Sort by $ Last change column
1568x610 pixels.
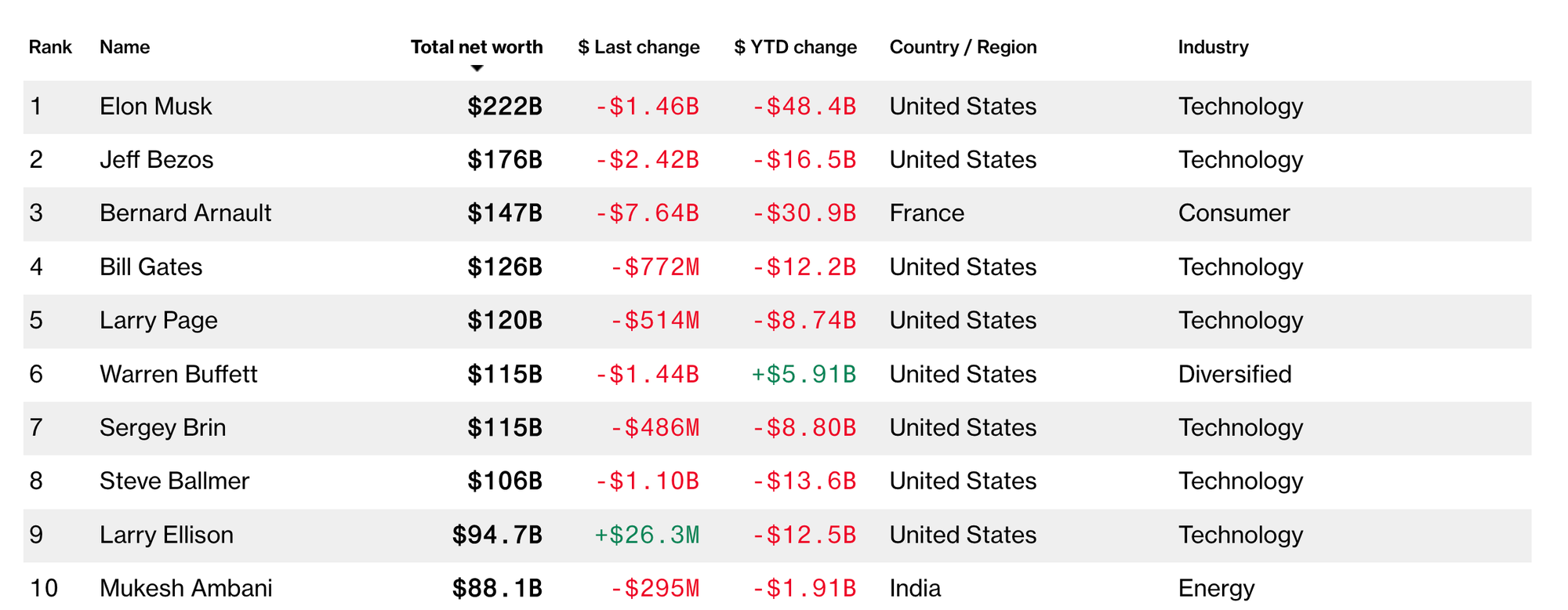click(638, 47)
